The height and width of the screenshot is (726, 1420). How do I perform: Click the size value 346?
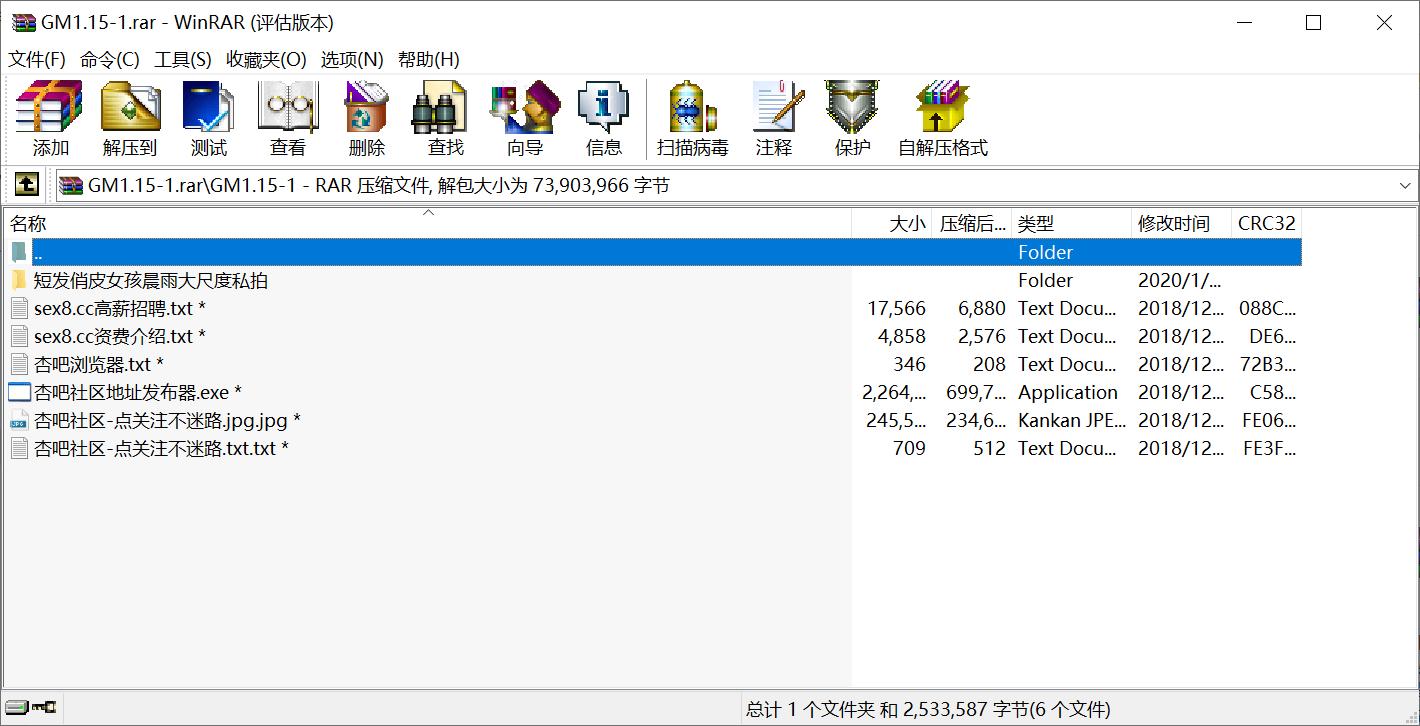[x=909, y=364]
